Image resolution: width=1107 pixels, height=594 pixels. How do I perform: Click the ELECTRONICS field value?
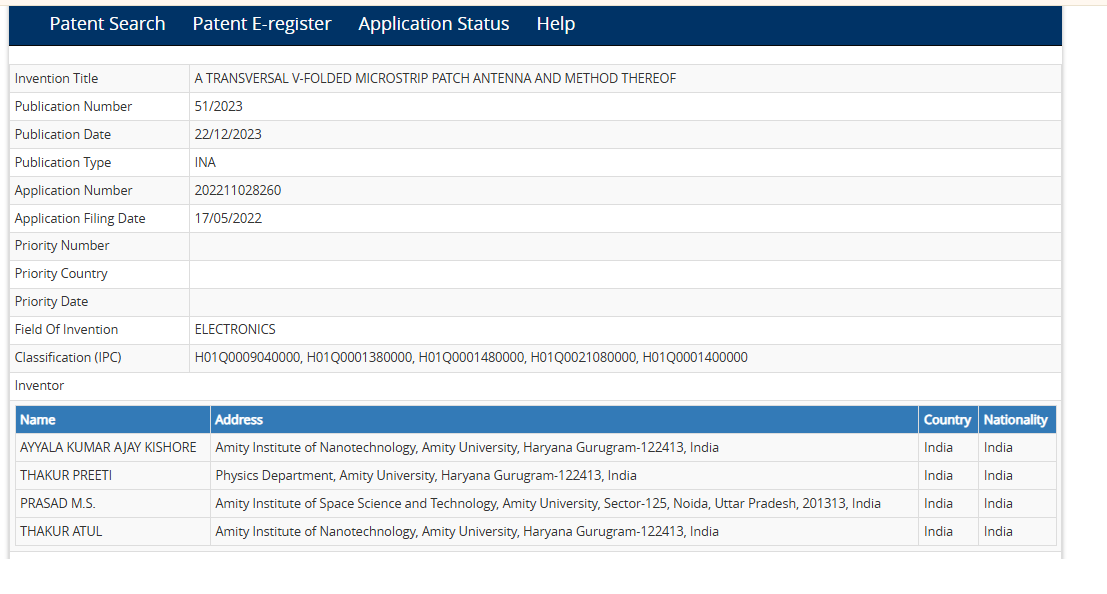click(235, 330)
